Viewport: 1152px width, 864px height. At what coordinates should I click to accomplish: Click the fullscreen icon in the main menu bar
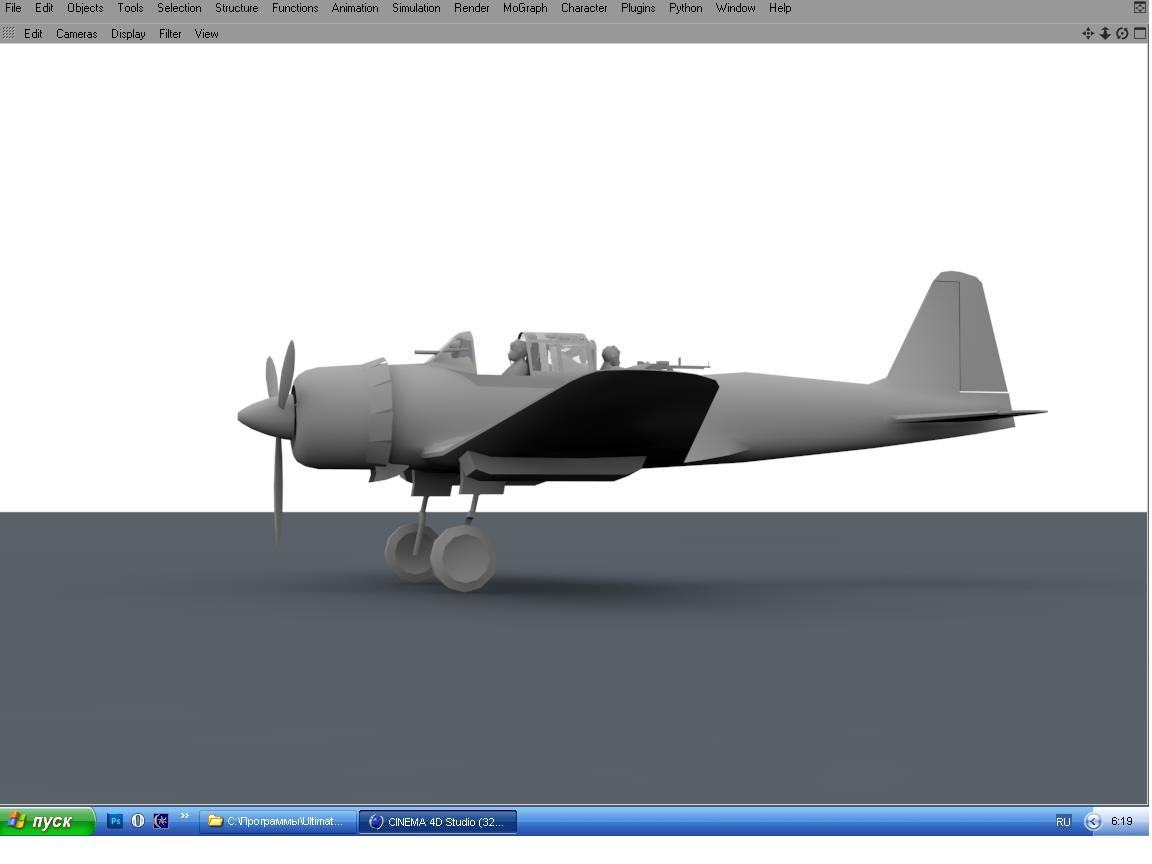tap(1139, 7)
